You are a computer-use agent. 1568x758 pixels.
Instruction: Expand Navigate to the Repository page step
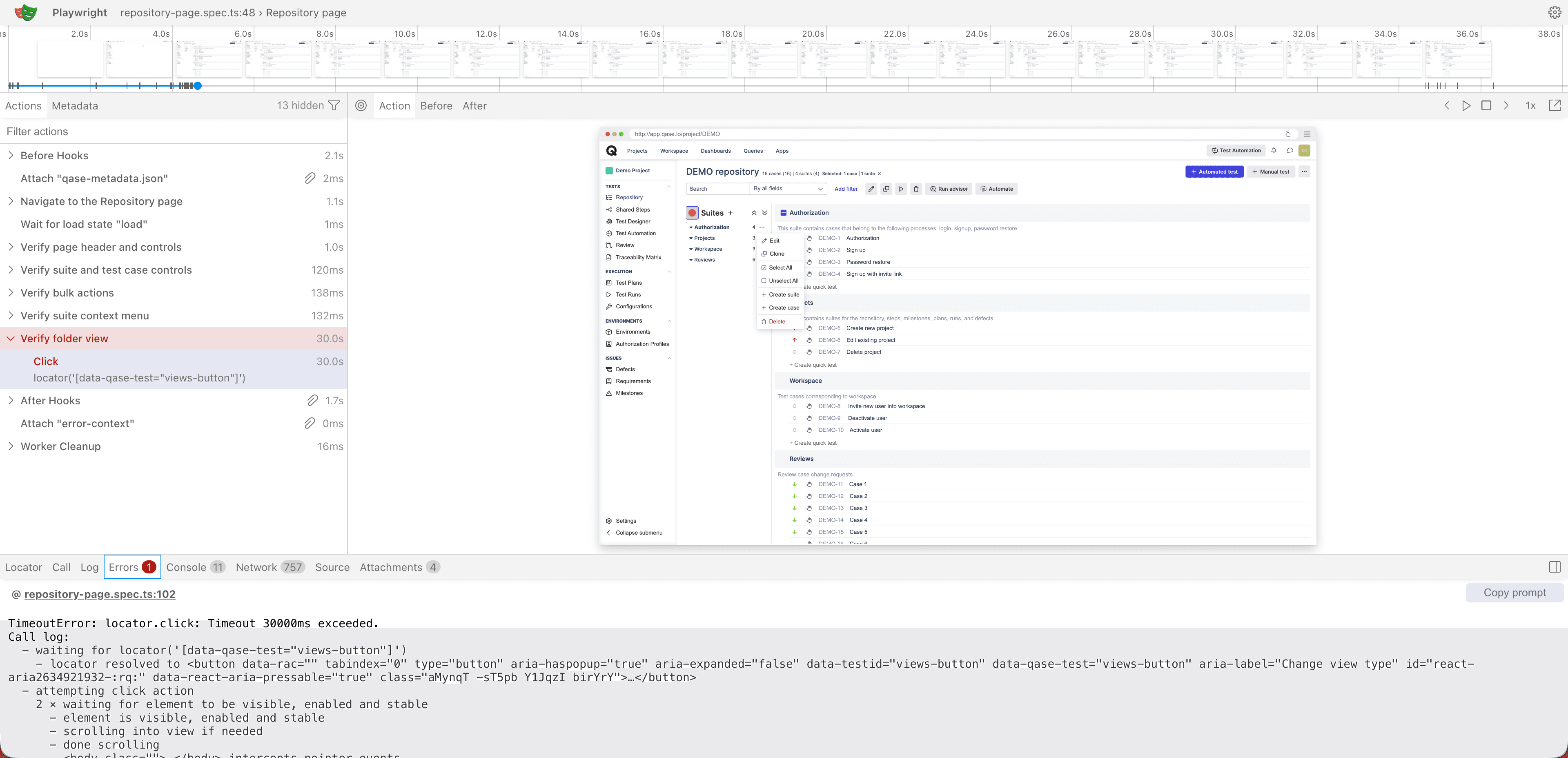[x=10, y=201]
